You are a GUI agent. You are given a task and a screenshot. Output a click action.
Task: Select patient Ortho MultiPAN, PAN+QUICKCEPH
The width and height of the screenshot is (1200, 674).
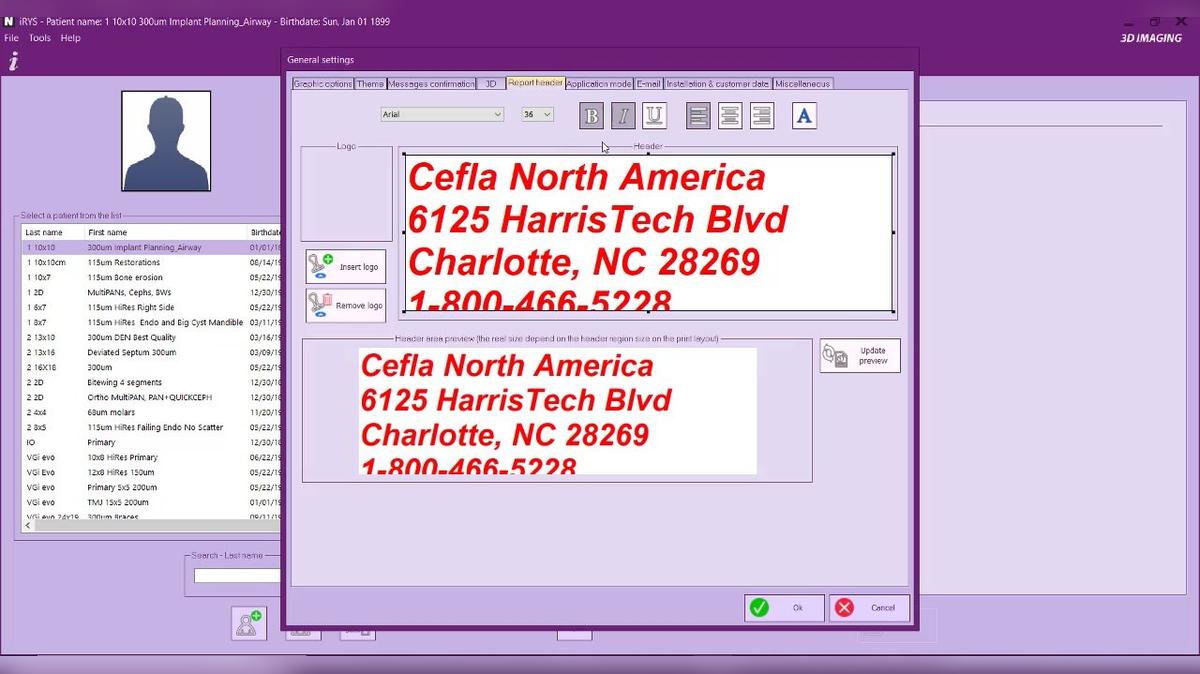click(152, 397)
